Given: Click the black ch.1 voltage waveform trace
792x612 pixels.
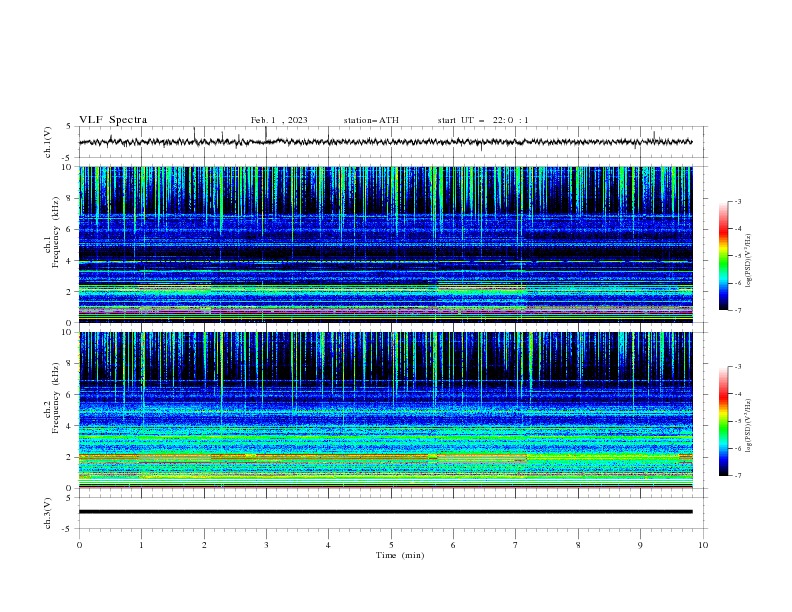Looking at the screenshot, I should click(385, 142).
